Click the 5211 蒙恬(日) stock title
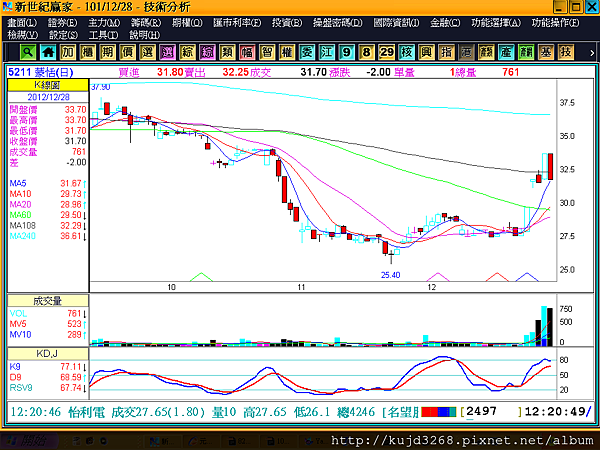Image resolution: width=600 pixels, height=450 pixels. 41,72
